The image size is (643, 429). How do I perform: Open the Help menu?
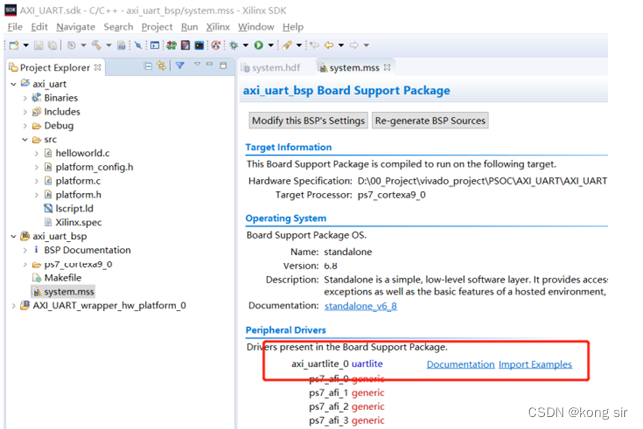pos(293,27)
